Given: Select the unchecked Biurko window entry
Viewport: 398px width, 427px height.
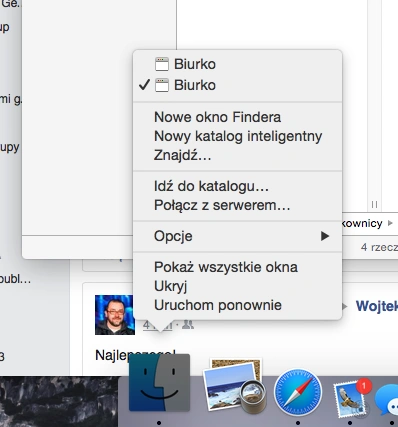Looking at the screenshot, I should click(237, 64).
